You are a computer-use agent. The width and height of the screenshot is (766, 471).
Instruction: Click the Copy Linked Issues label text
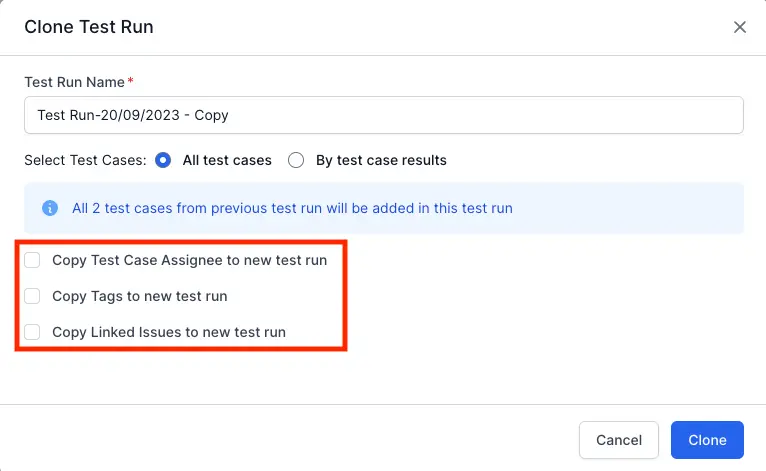[x=168, y=332]
